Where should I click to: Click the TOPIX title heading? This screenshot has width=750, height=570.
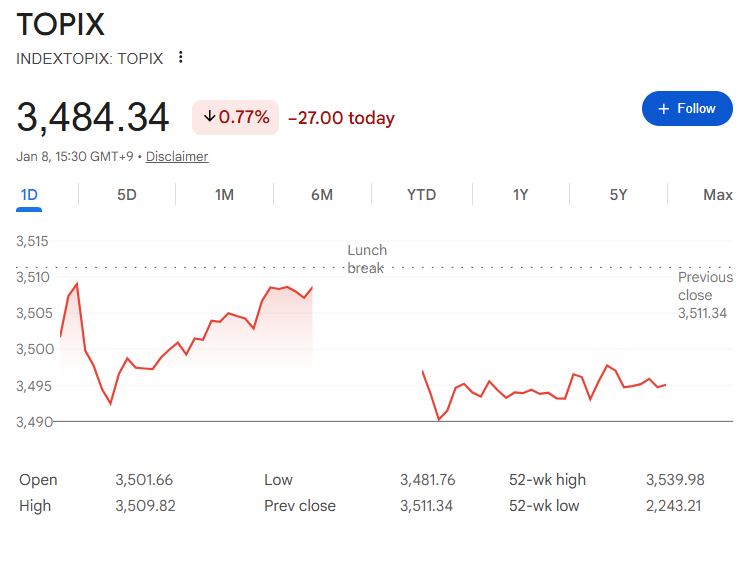point(61,25)
